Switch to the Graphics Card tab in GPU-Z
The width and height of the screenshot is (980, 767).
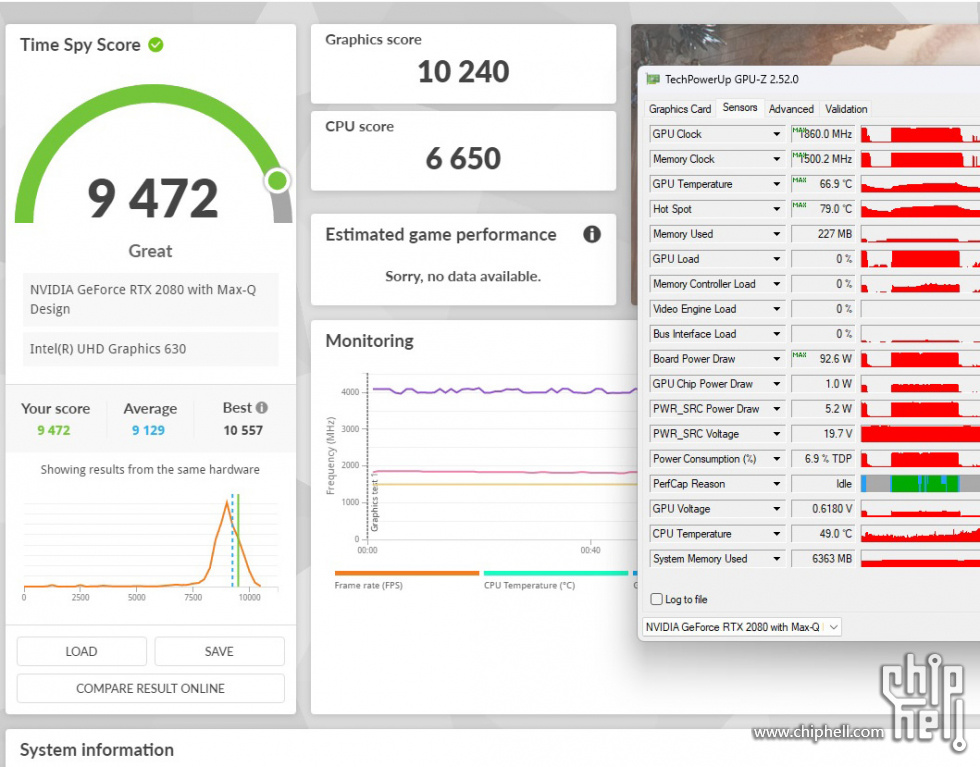click(680, 109)
